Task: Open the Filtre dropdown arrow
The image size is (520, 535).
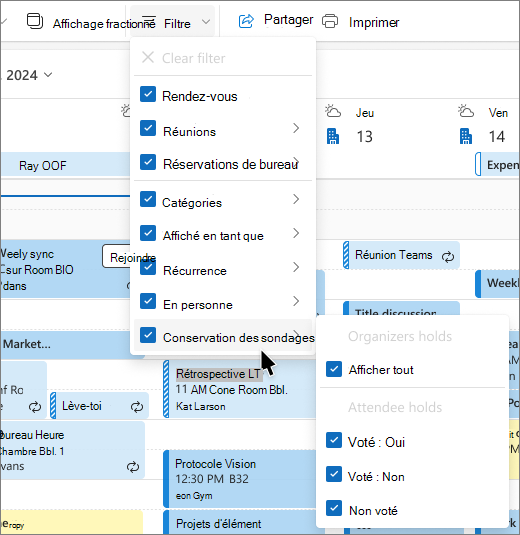Action: click(206, 22)
